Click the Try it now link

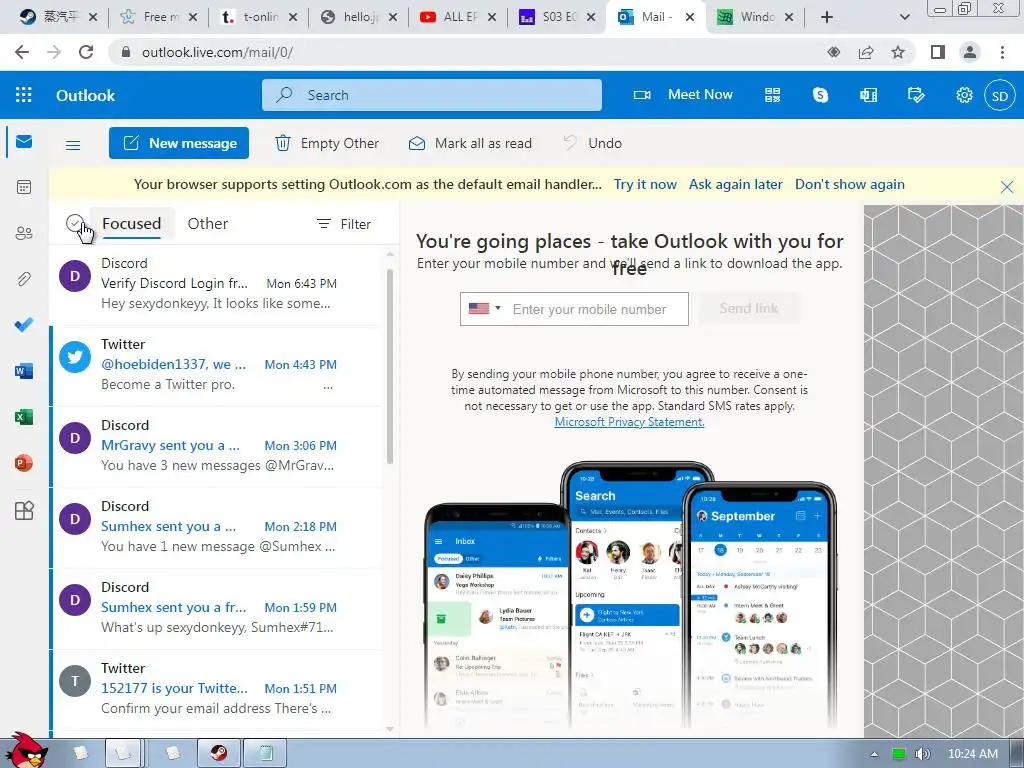tap(645, 184)
